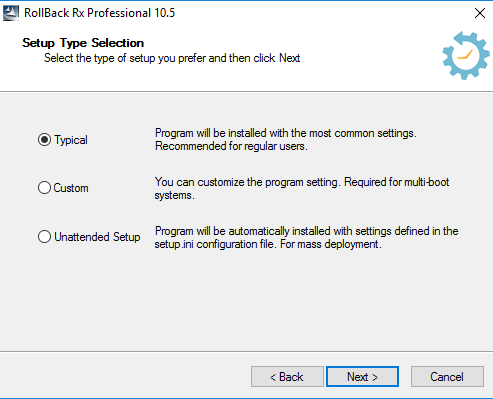Click the "Typical" option label text
The height and width of the screenshot is (399, 493).
point(71,140)
